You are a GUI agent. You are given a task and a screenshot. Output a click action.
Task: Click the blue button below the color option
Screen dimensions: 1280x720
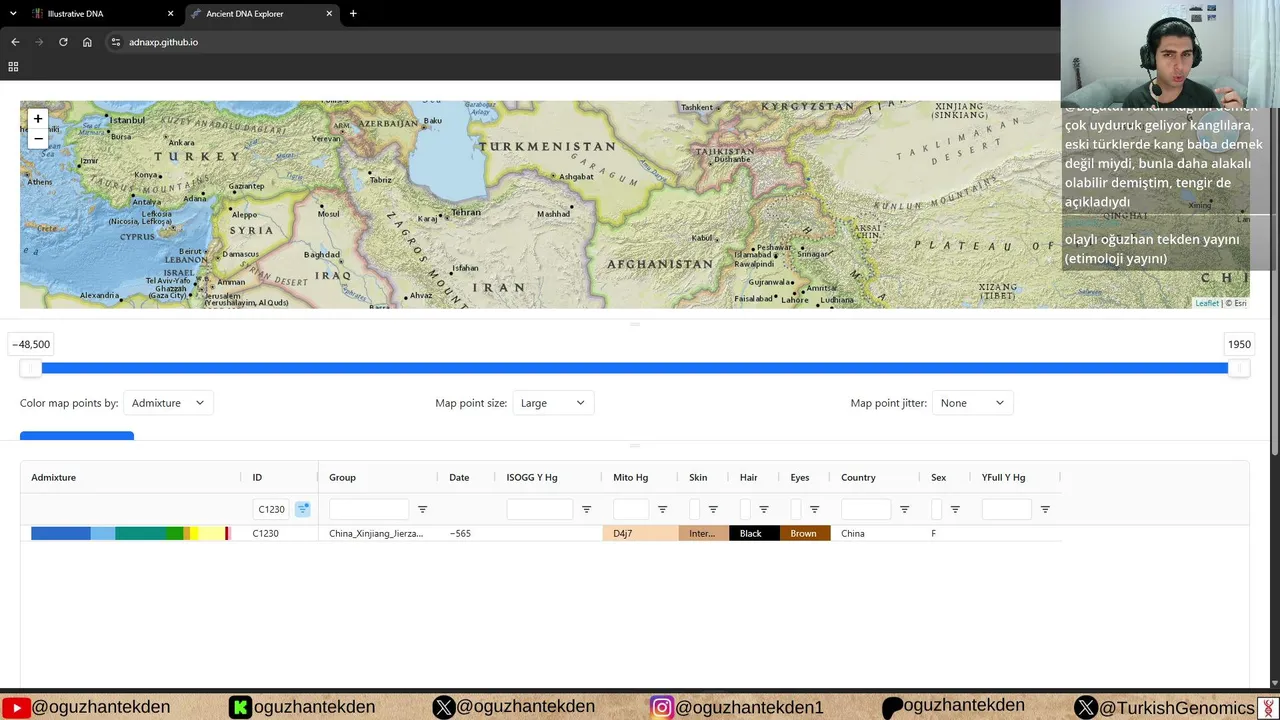coord(77,436)
